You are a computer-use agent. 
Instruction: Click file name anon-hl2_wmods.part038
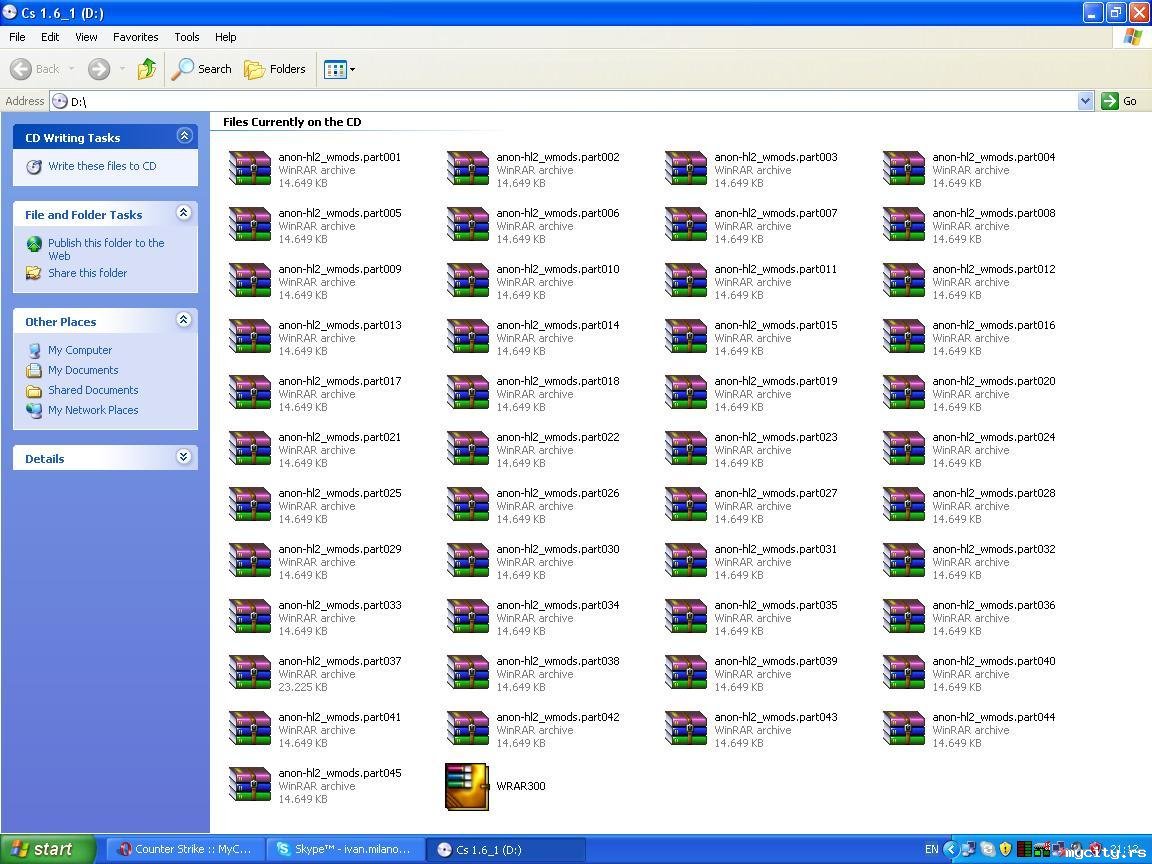click(x=558, y=661)
